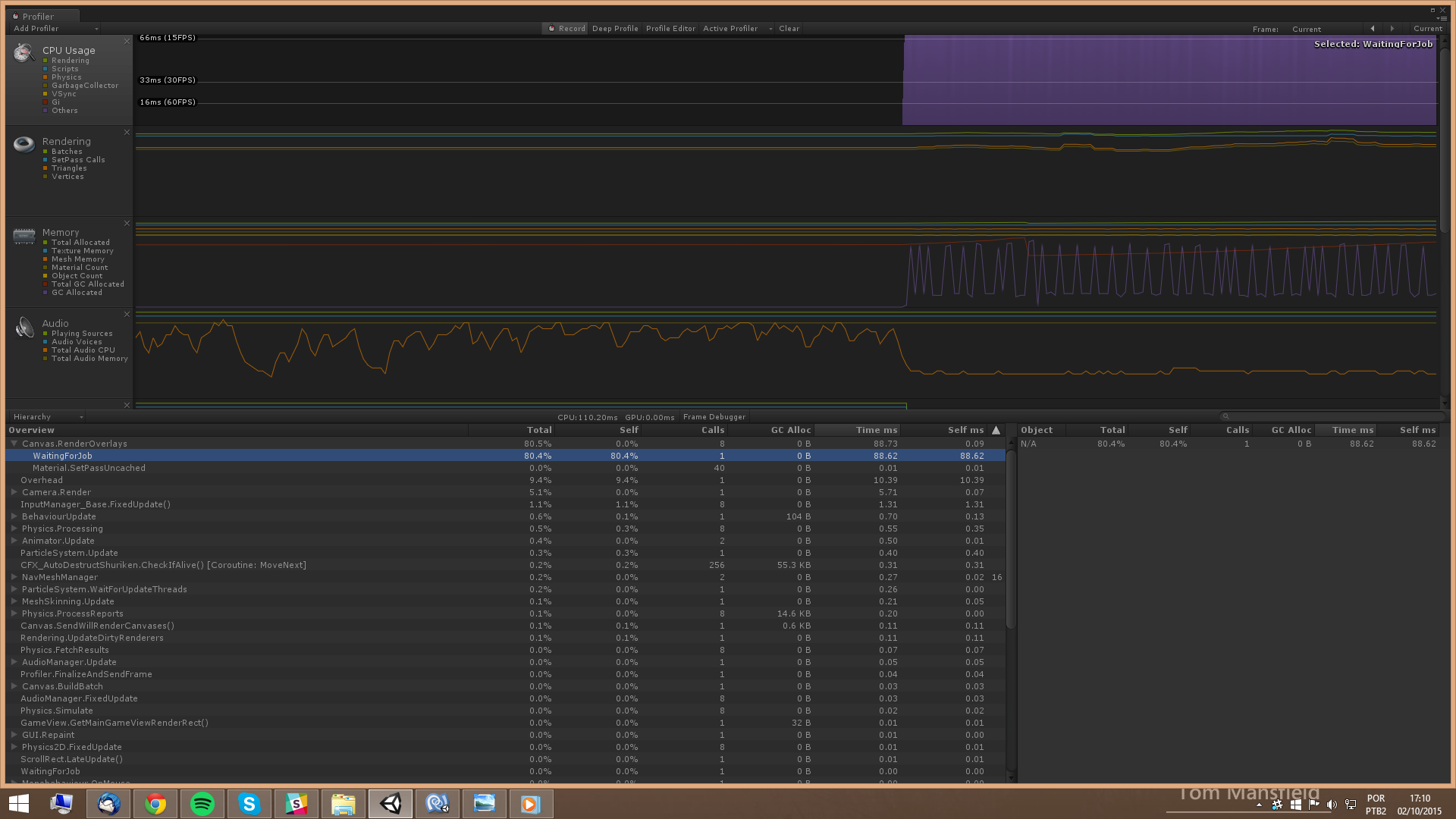Open the Frame Debugger

pos(714,417)
